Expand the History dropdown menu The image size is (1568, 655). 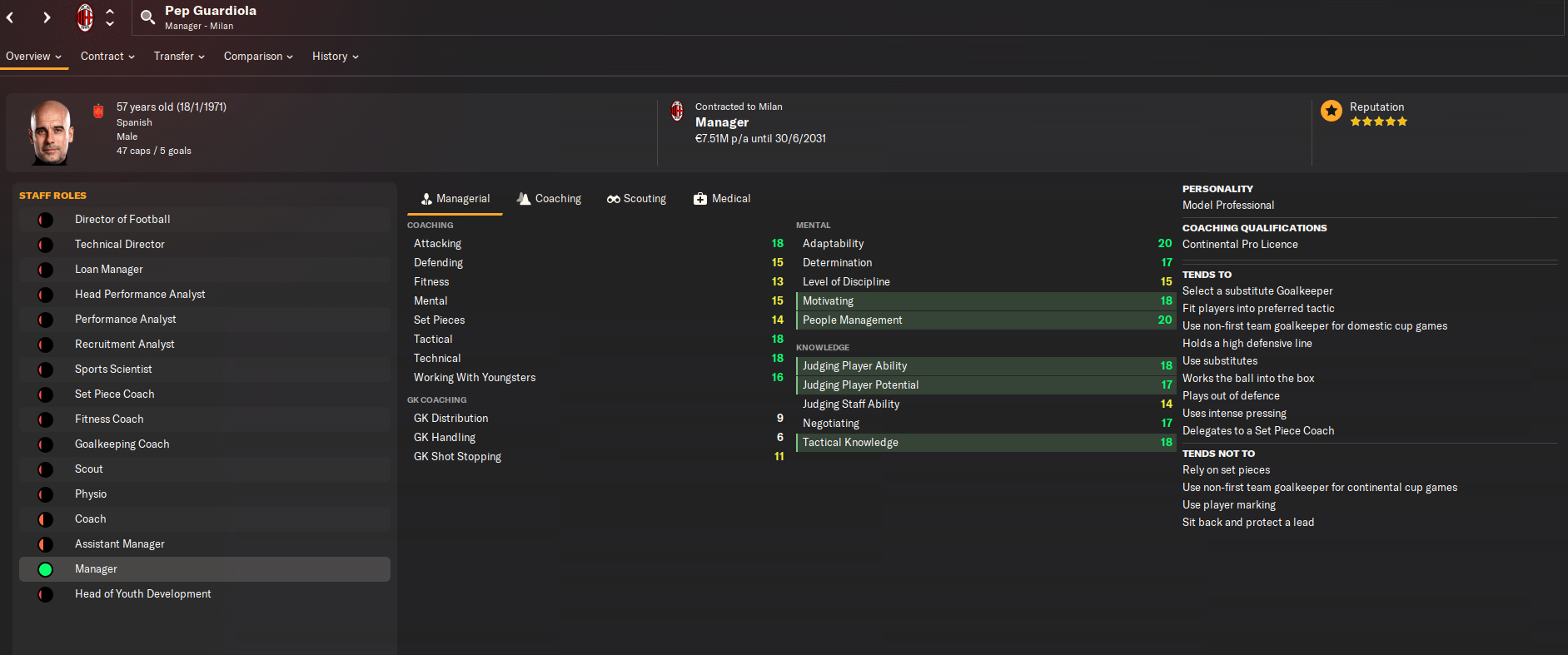[335, 57]
